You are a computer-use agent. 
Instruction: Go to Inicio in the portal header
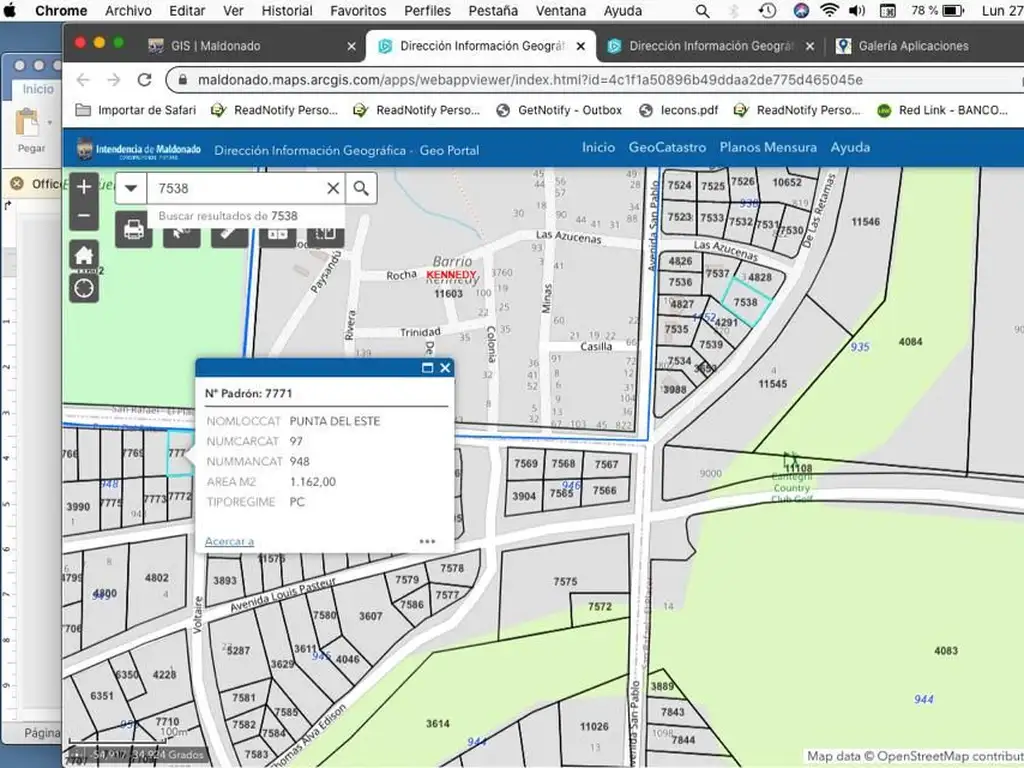[x=598, y=148]
